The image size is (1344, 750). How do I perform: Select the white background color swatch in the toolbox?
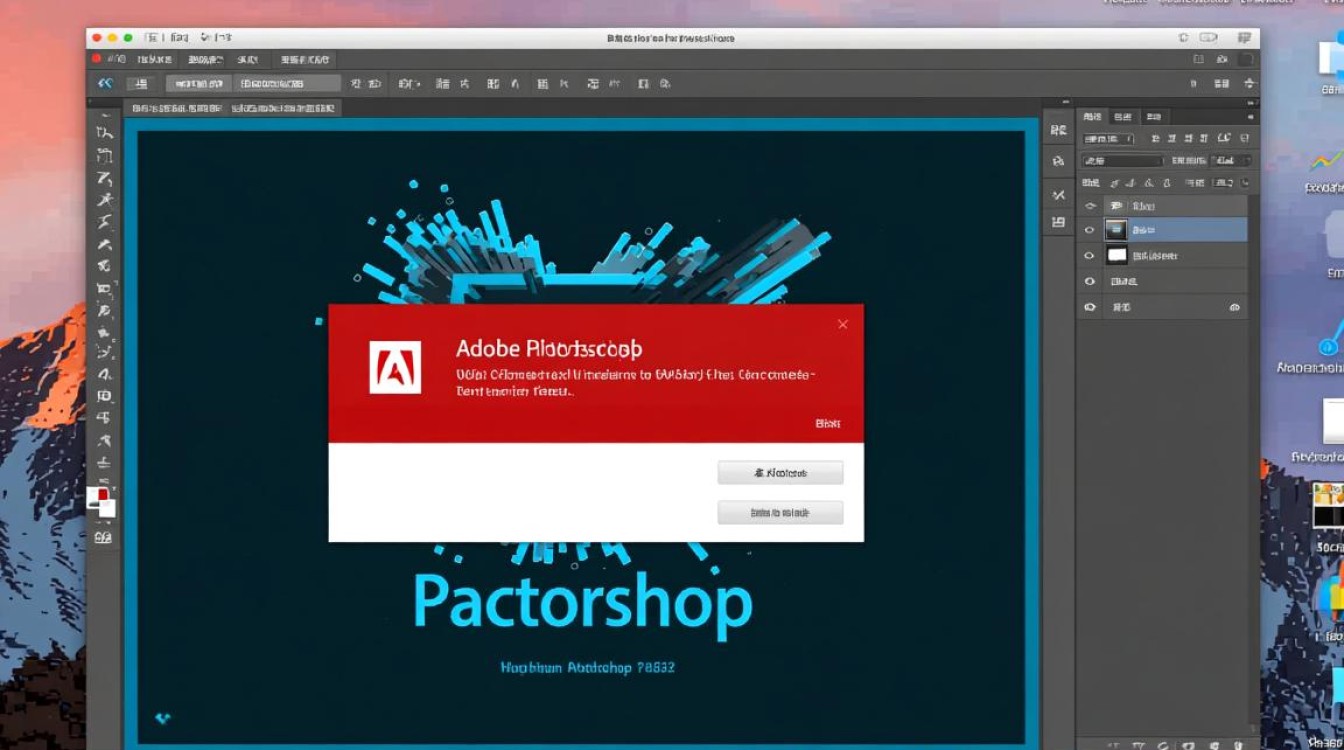coord(108,508)
